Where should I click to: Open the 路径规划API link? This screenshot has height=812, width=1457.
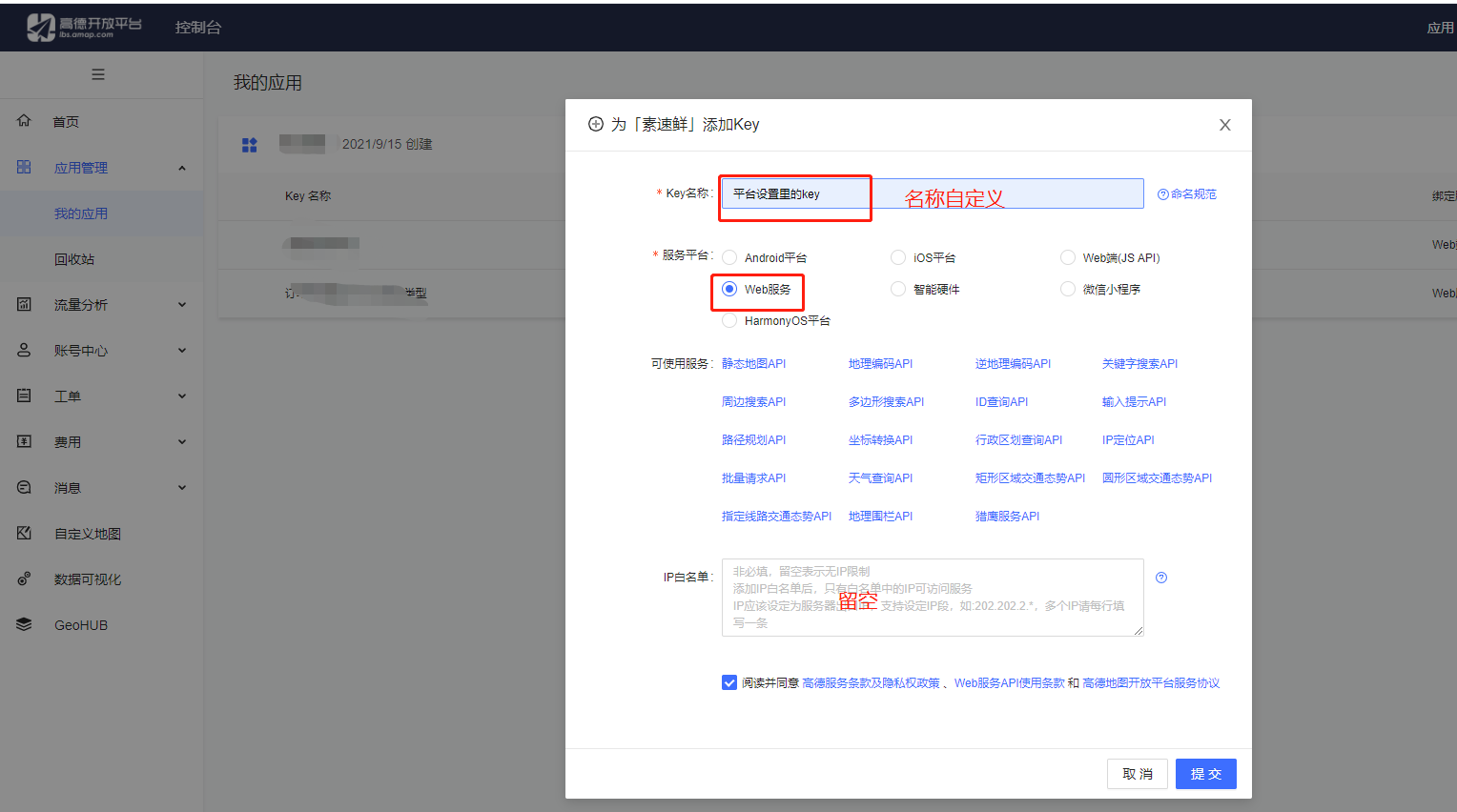(x=753, y=439)
